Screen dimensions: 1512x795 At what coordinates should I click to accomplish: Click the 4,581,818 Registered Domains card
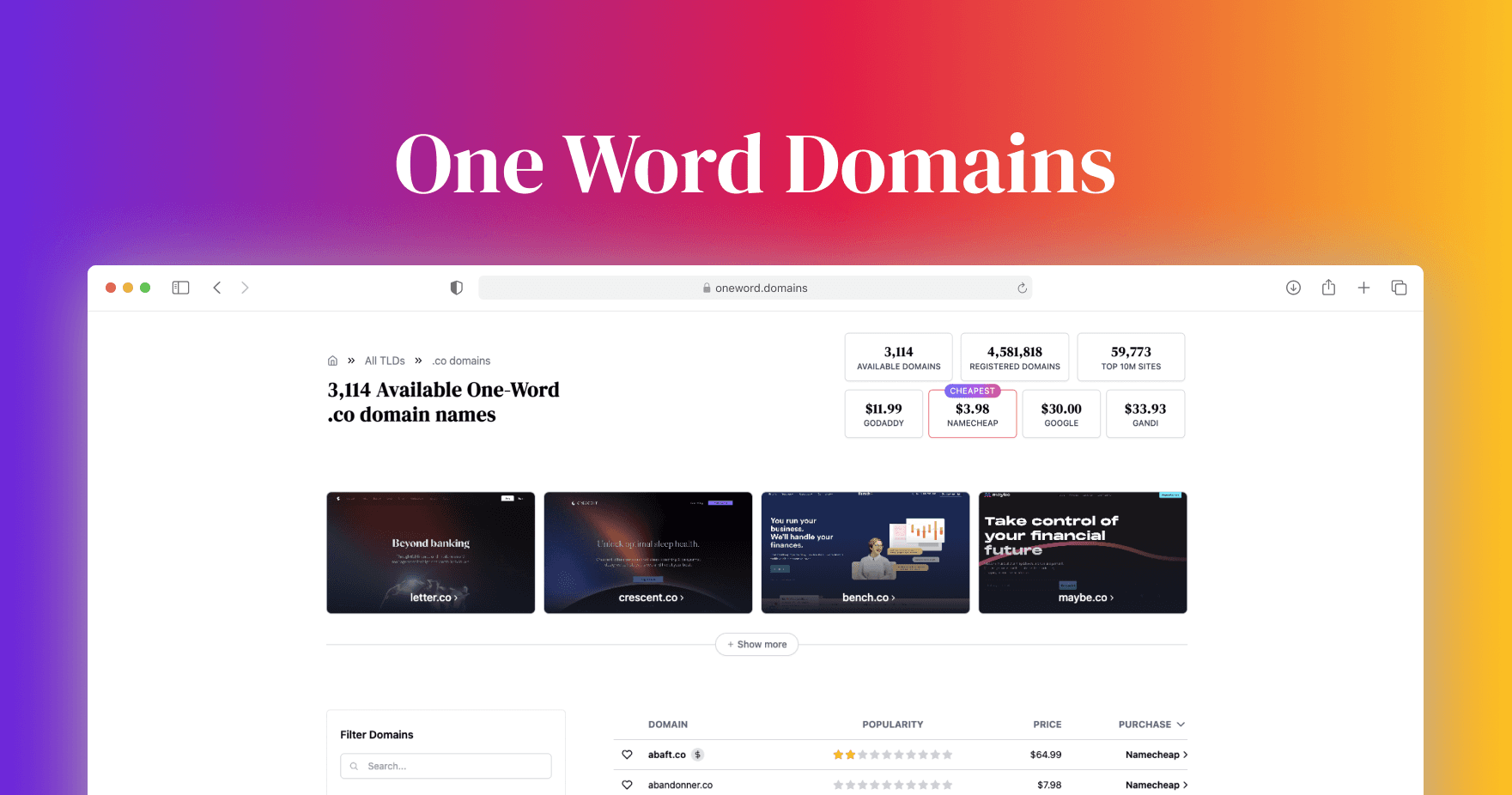(x=1015, y=357)
